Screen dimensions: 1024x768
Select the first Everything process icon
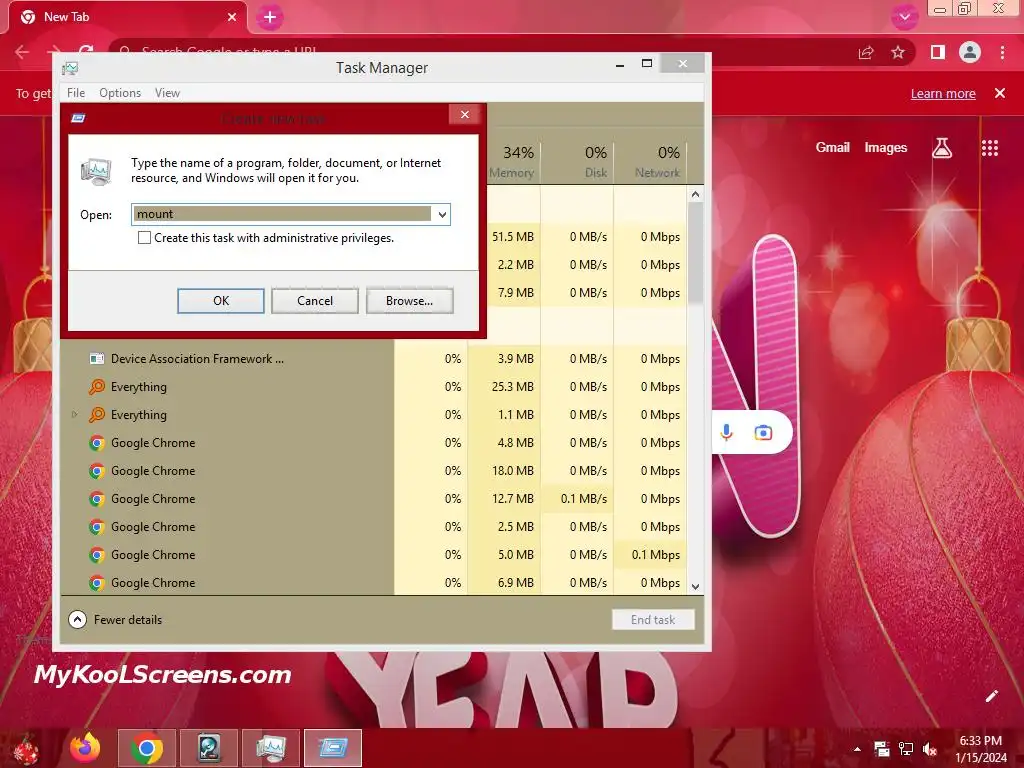click(97, 387)
